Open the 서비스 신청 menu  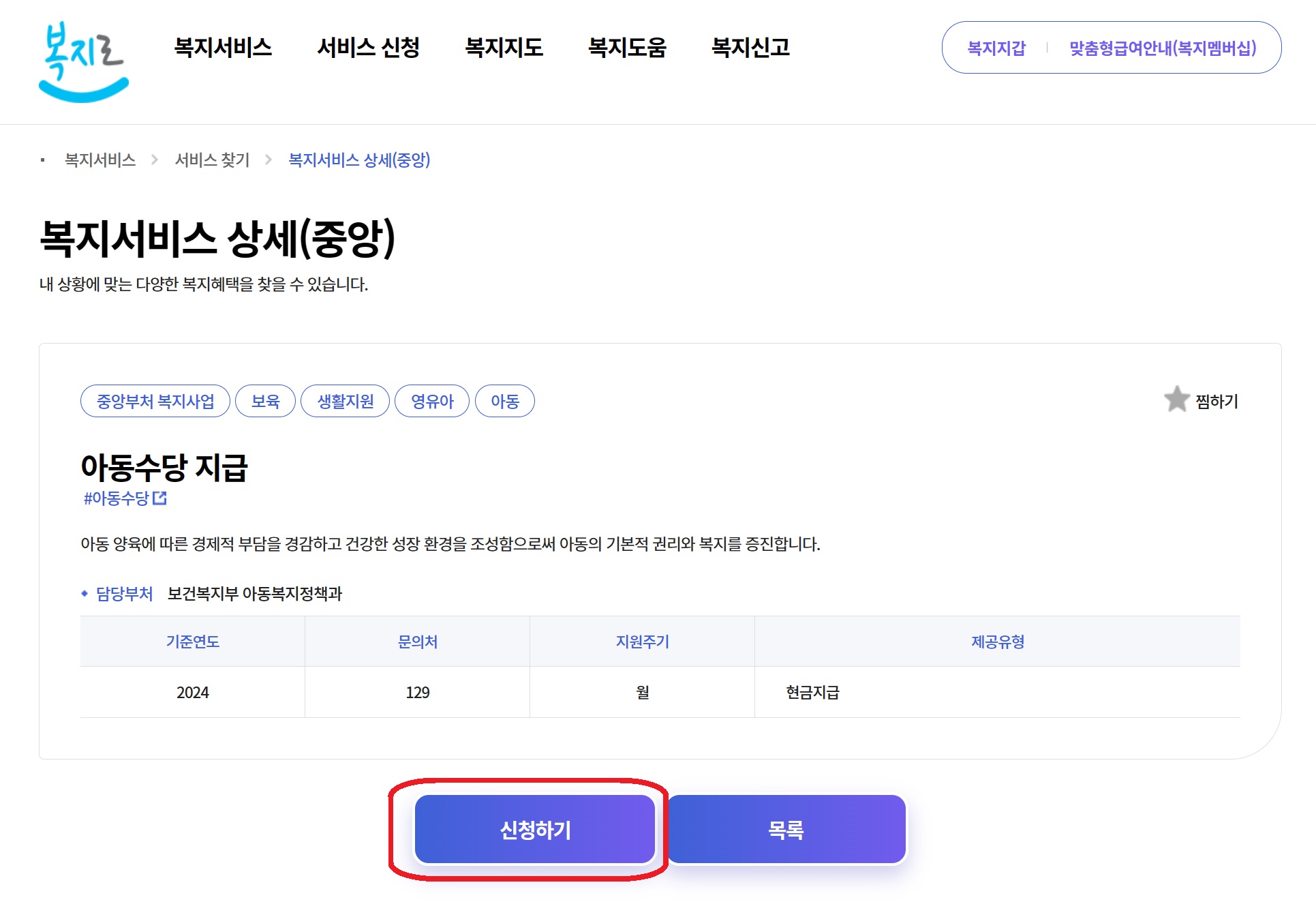pos(368,47)
